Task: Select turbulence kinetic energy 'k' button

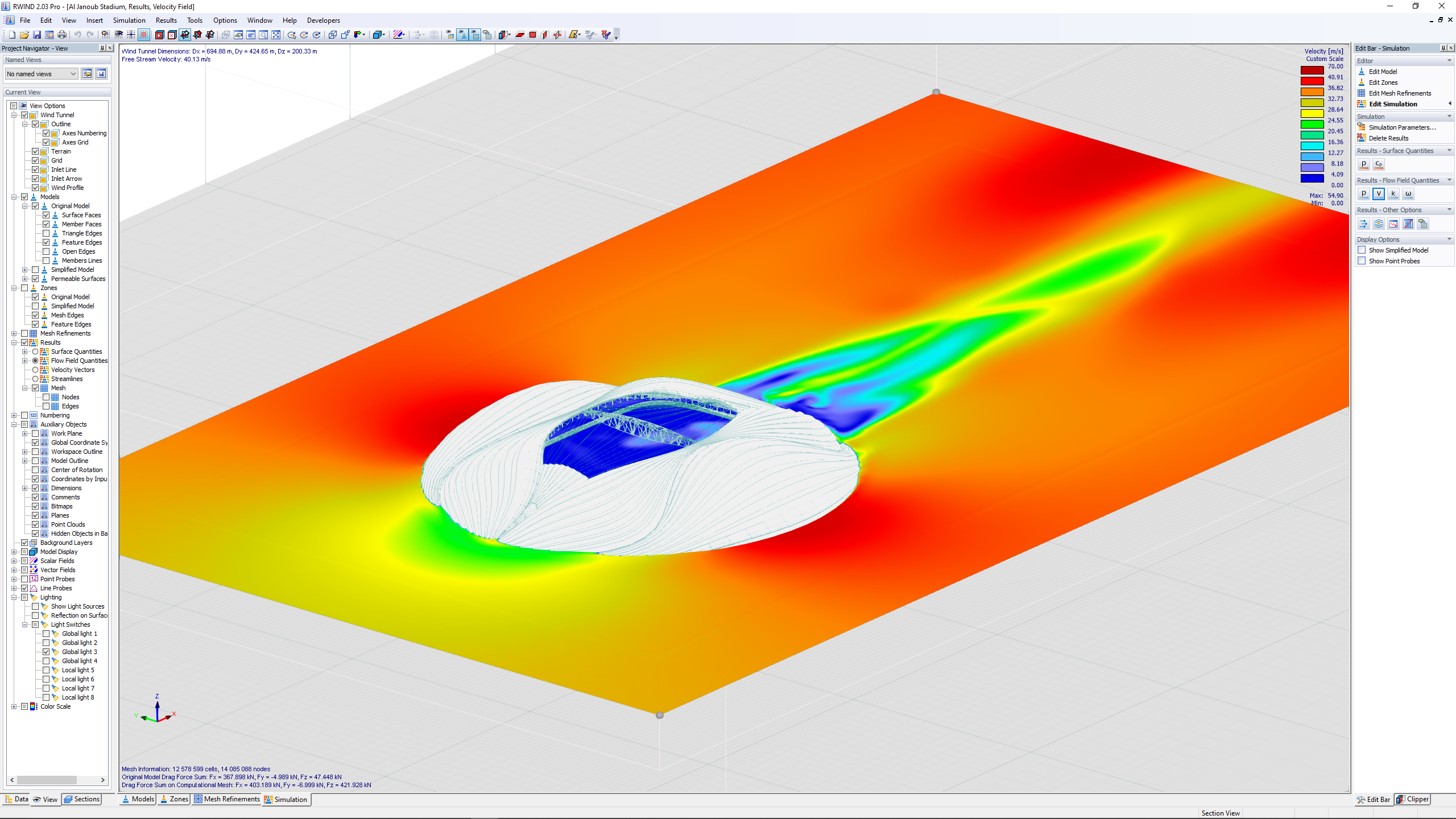Action: click(x=1393, y=193)
